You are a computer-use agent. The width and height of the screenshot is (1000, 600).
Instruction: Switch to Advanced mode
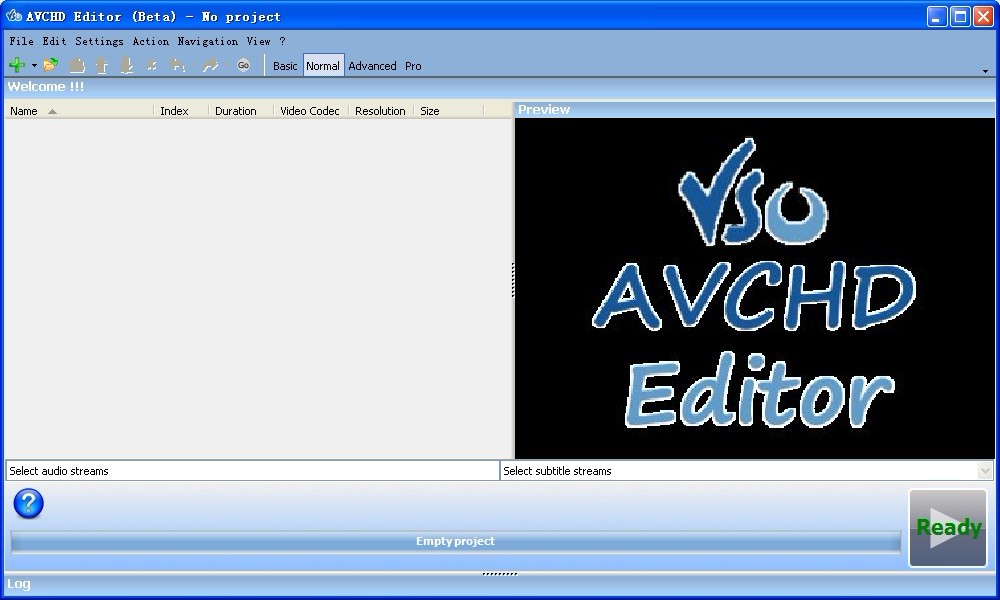coord(372,66)
